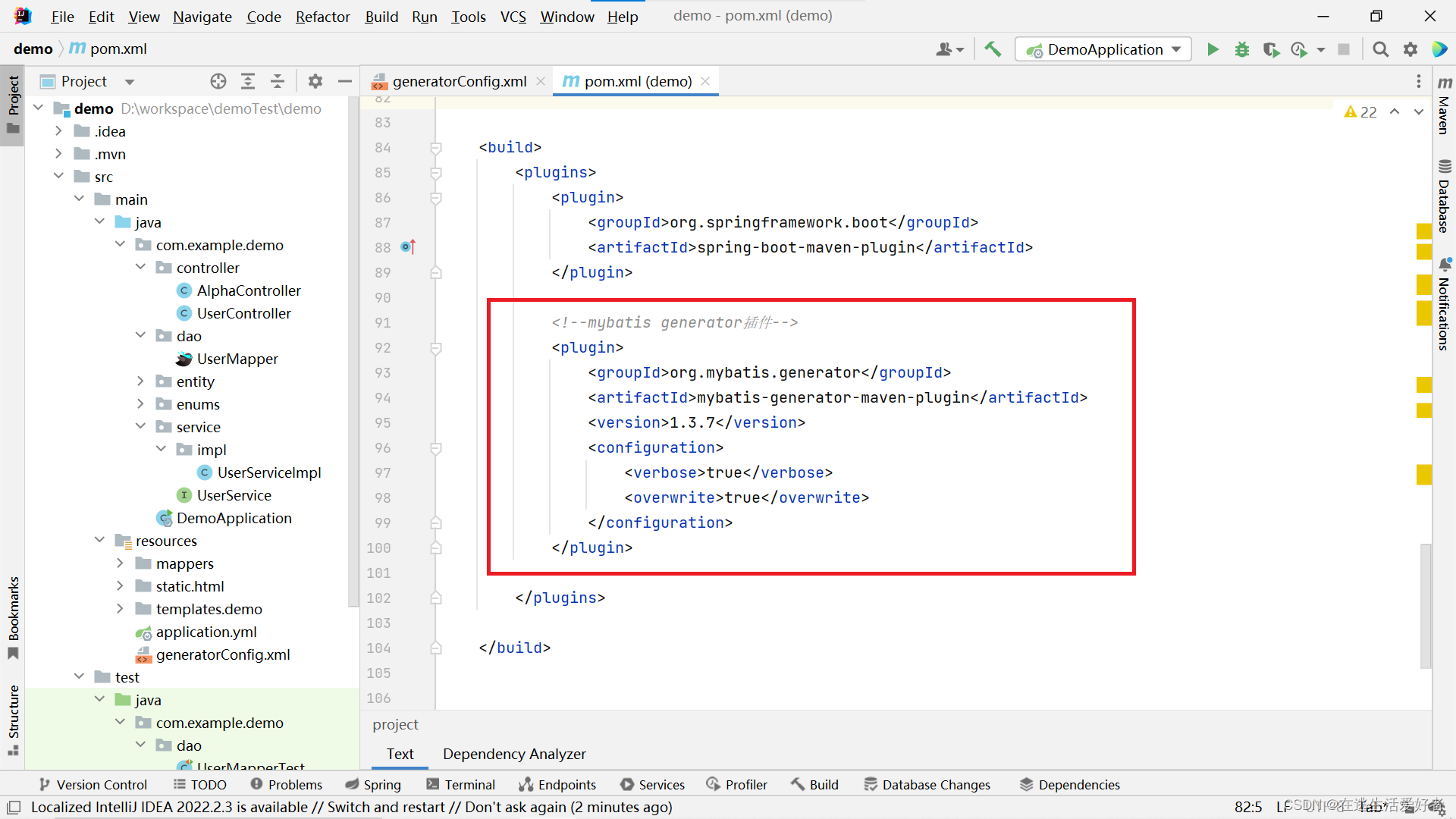Click the editor vertical scrollbar thumb
The height and width of the screenshot is (819, 1456).
tap(1426, 605)
